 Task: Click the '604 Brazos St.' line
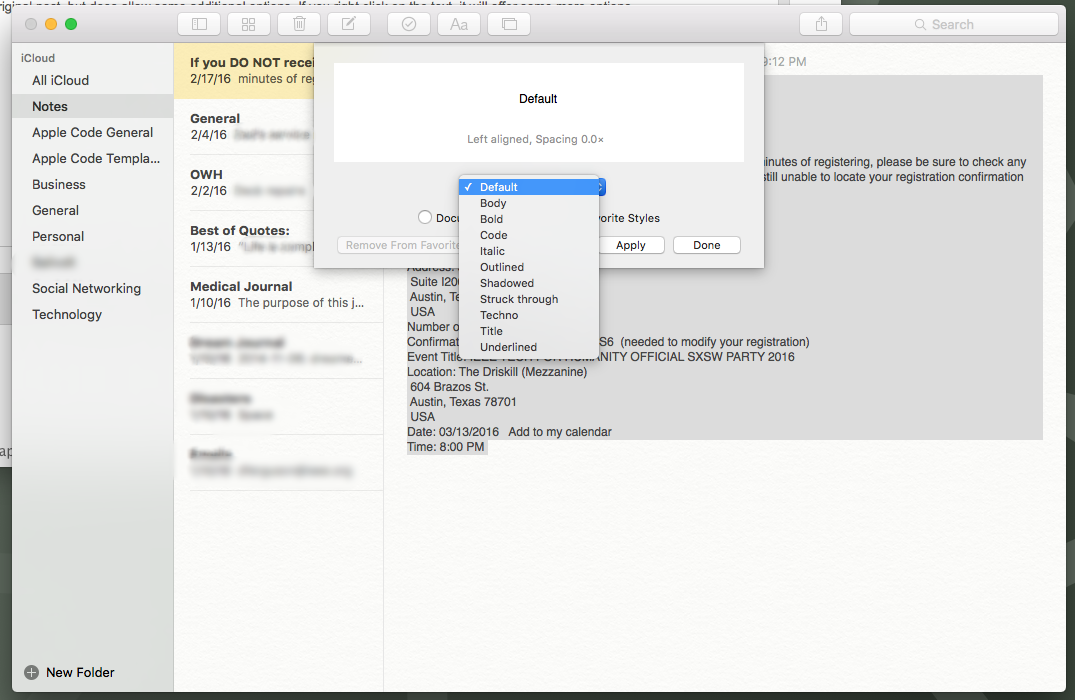(449, 387)
